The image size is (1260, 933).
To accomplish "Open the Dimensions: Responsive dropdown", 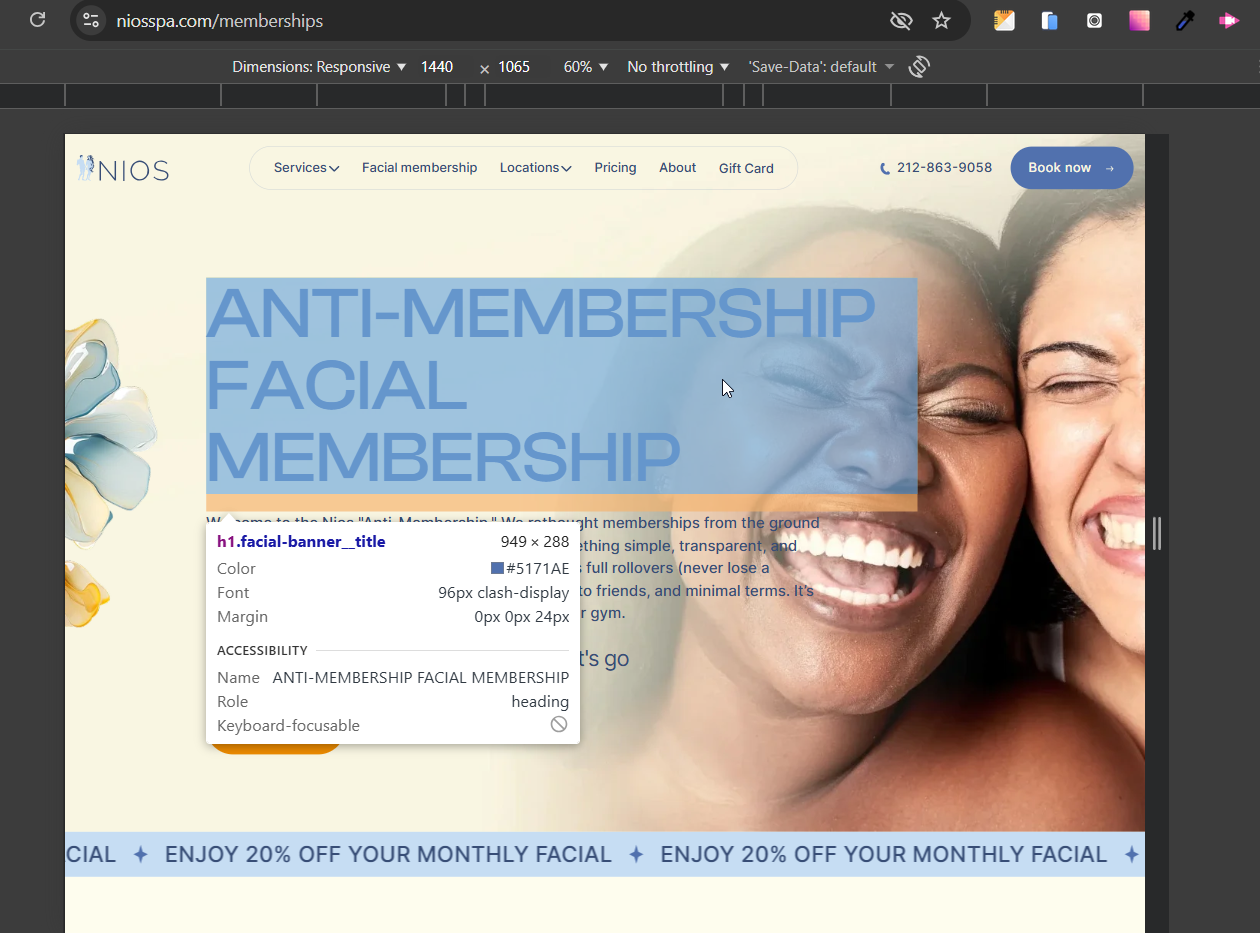I will [x=319, y=67].
